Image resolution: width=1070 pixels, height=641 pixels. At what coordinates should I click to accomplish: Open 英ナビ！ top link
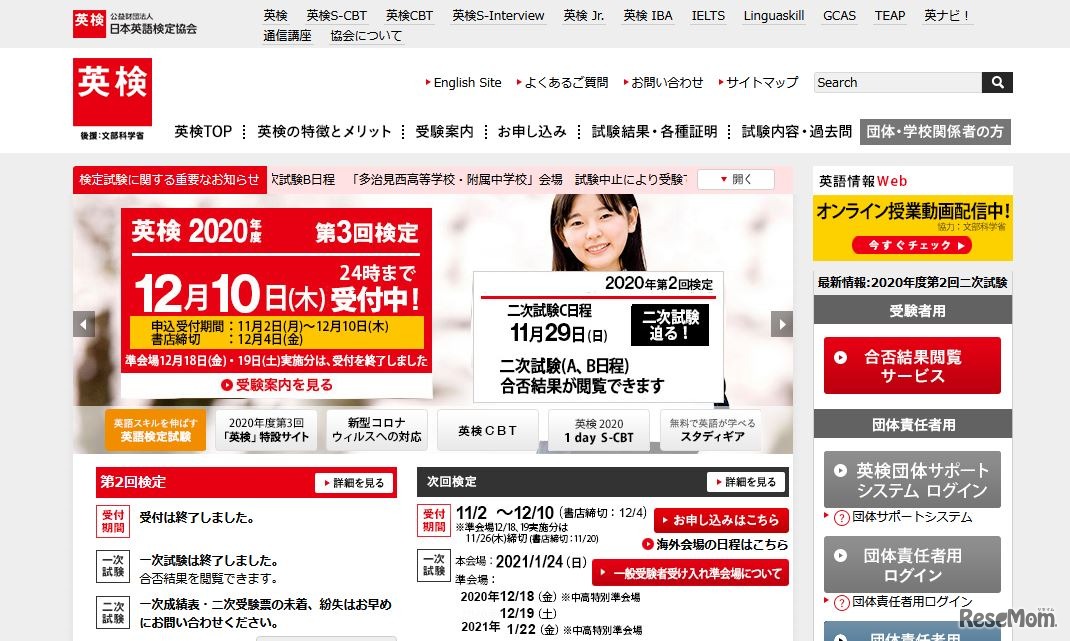coord(947,15)
